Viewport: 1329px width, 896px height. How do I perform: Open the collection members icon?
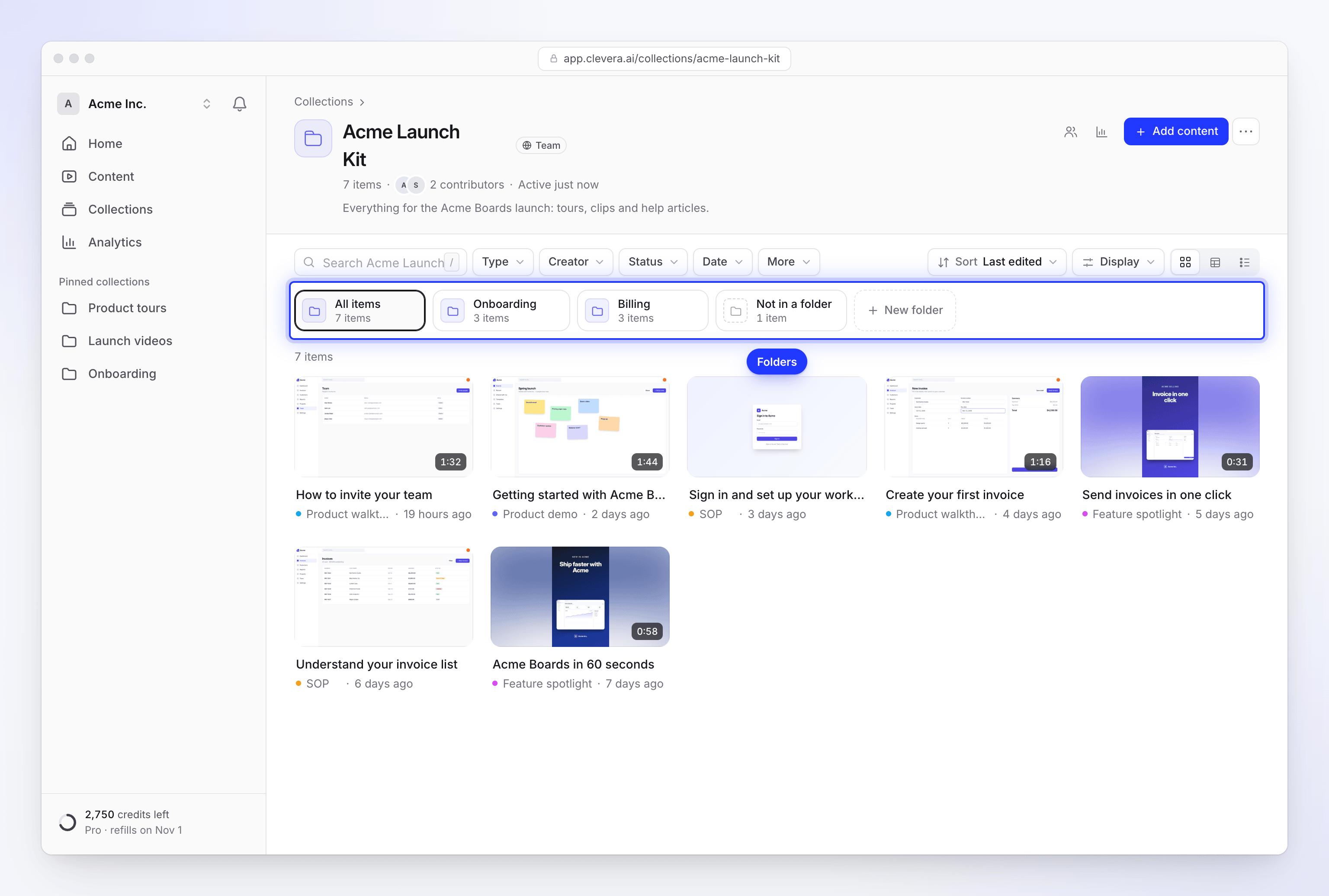[1071, 132]
